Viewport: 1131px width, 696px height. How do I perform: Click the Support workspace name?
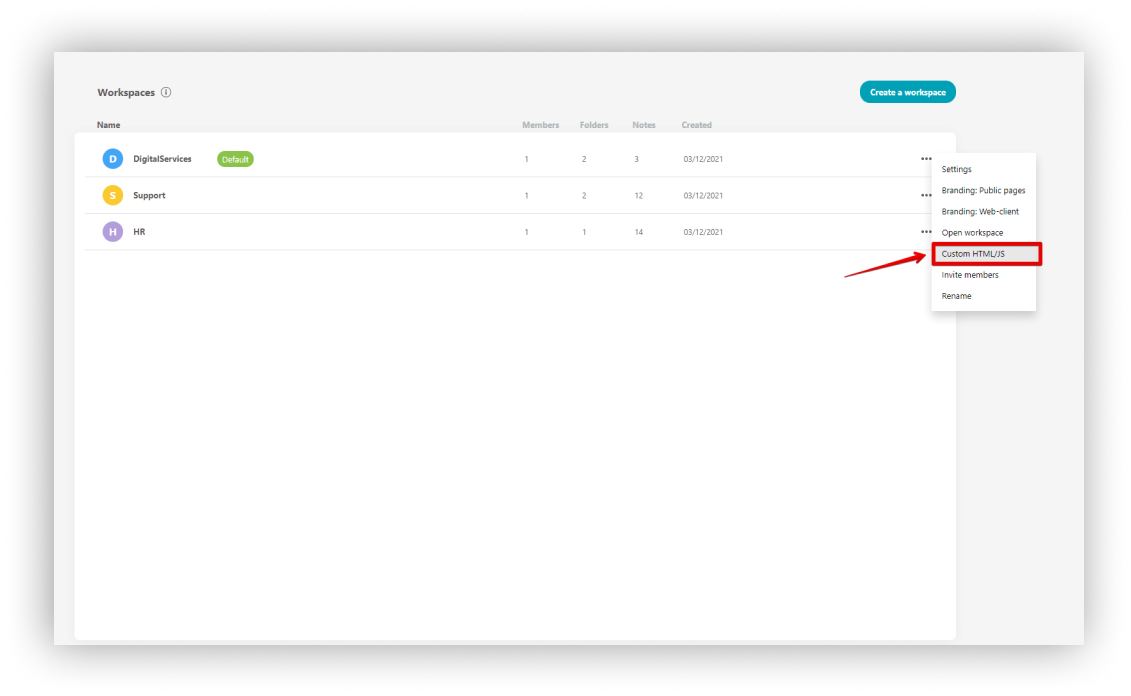click(x=149, y=195)
